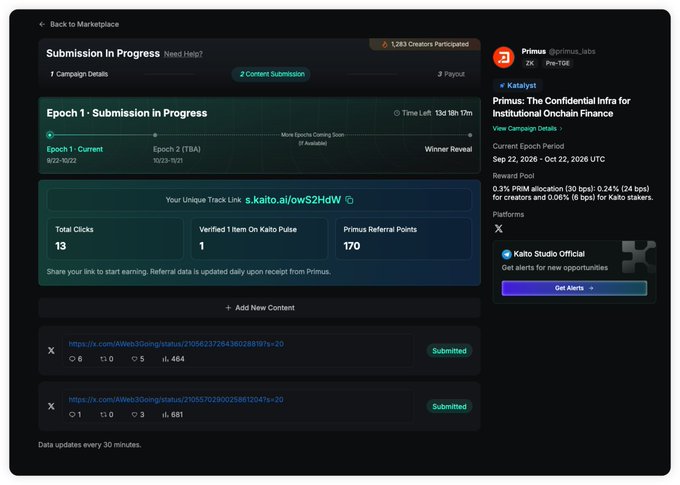Open View Campaign Details link
This screenshot has height=485, width=680.
tap(527, 129)
